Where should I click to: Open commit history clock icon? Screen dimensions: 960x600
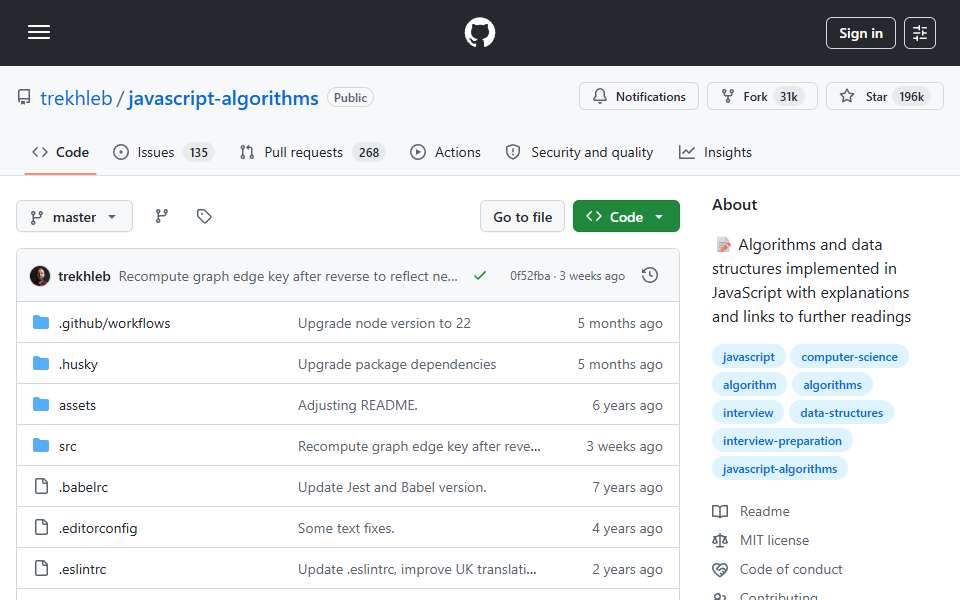point(650,276)
